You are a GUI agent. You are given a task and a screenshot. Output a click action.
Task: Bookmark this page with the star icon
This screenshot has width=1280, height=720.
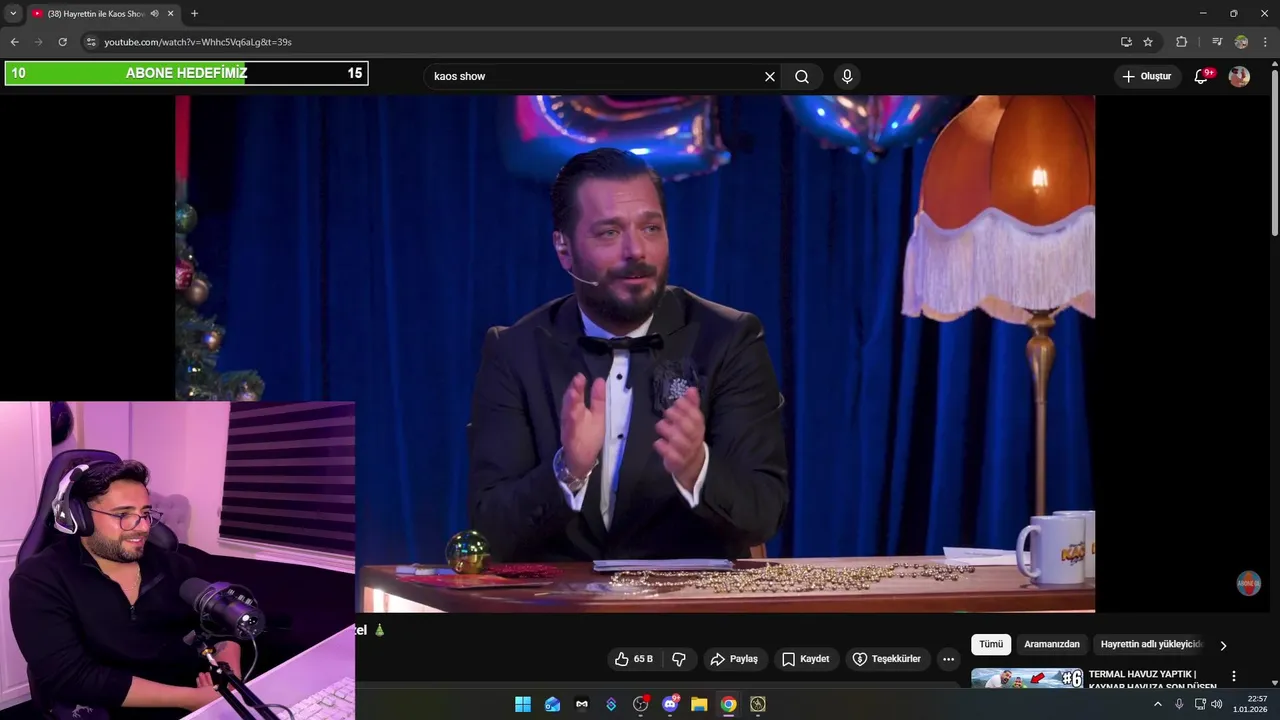pyautogui.click(x=1148, y=42)
